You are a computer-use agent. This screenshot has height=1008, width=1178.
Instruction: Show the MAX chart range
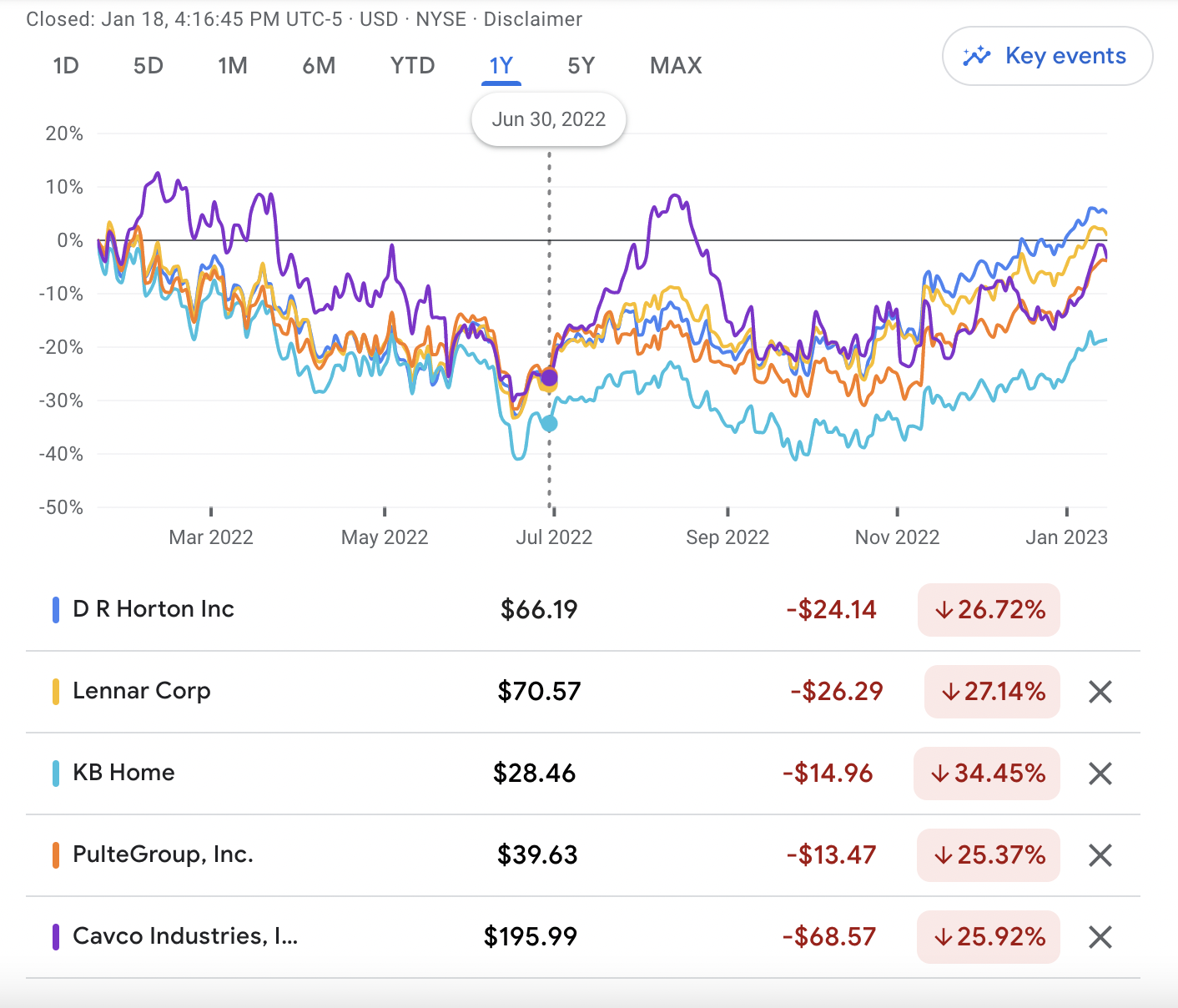676,66
